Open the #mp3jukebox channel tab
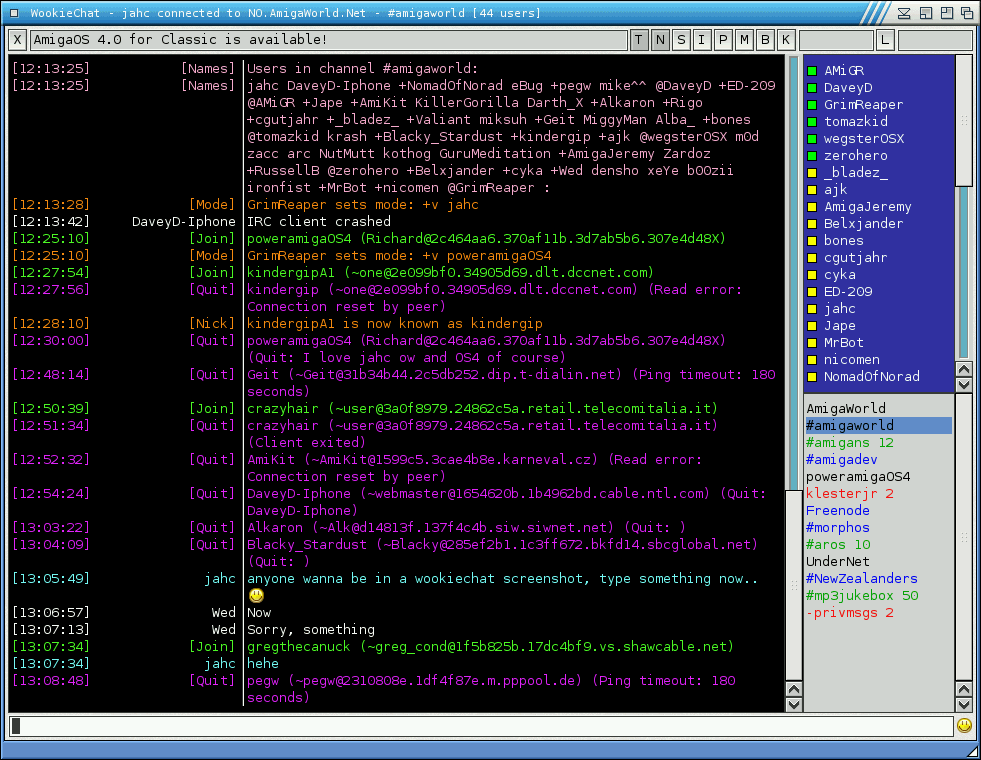981x760 pixels. pyautogui.click(x=862, y=595)
